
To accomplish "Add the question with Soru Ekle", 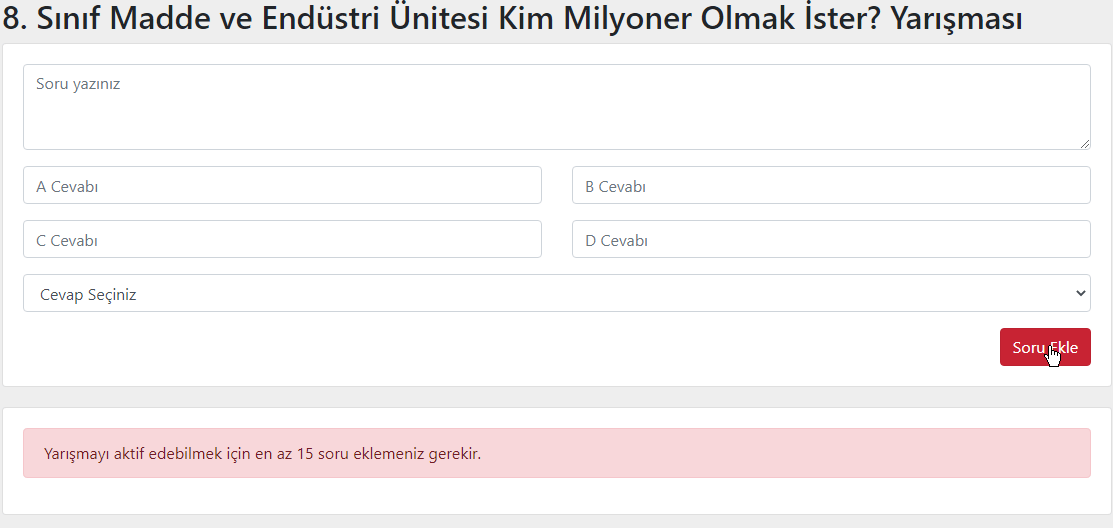I will click(1045, 347).
